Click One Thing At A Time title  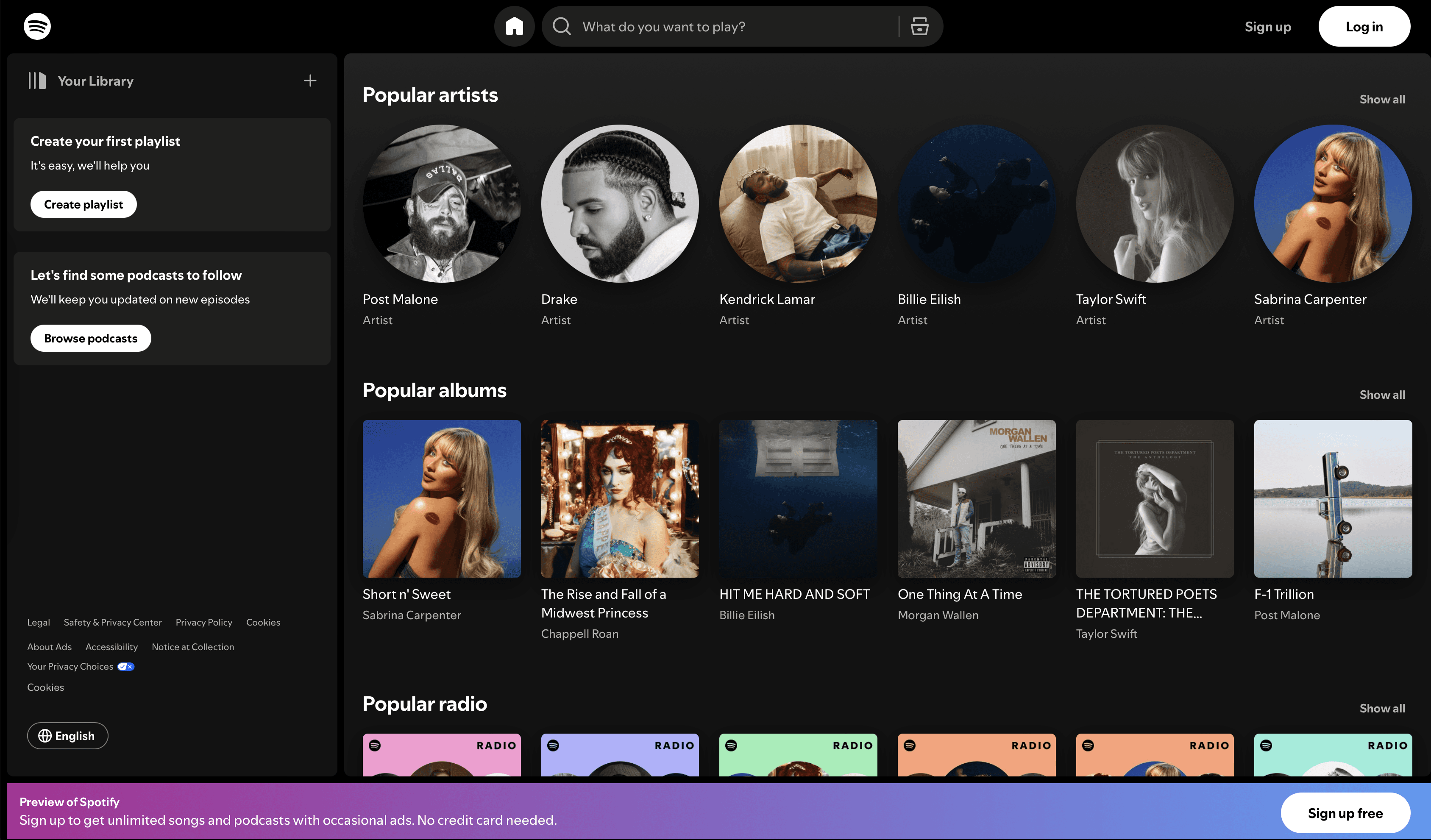960,594
